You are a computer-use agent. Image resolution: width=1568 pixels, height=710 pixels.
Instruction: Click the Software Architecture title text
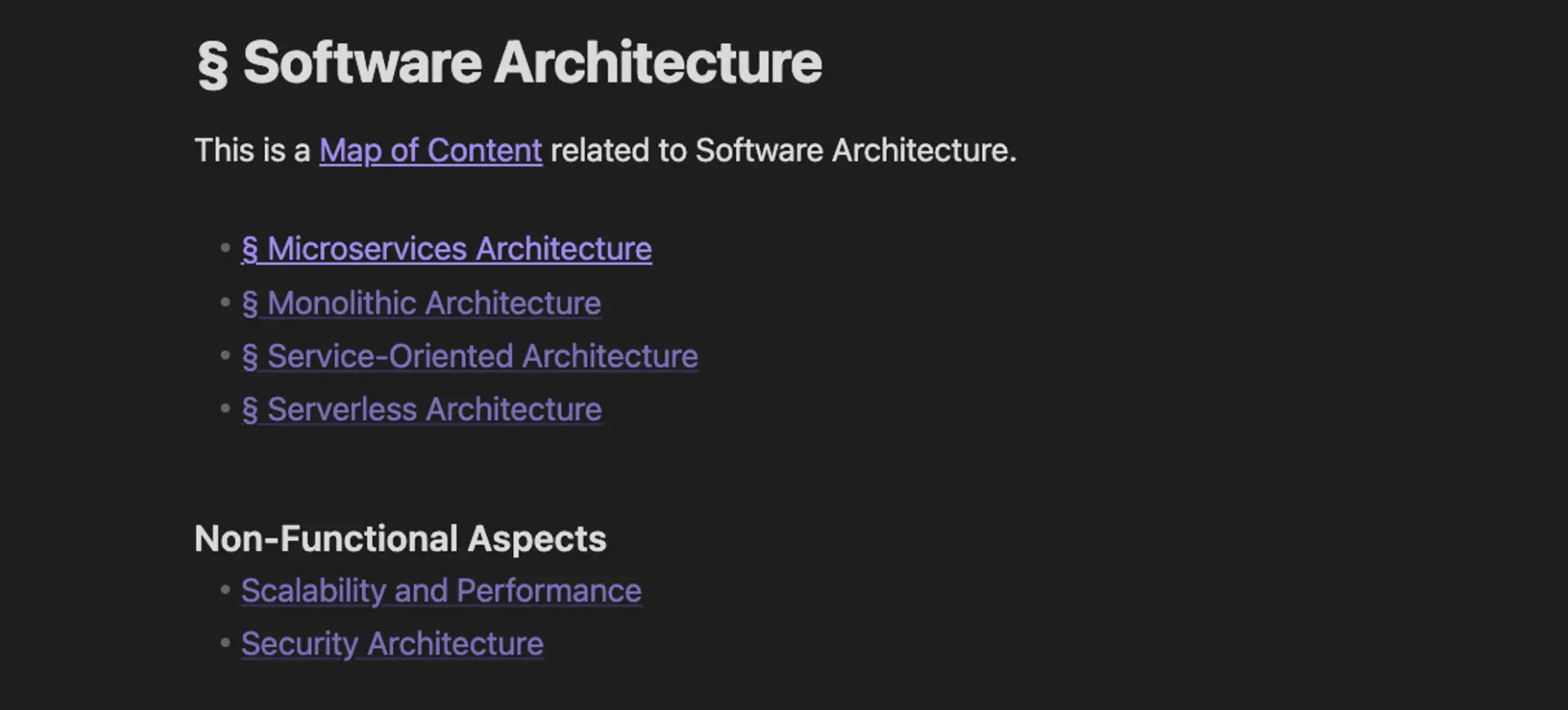532,63
